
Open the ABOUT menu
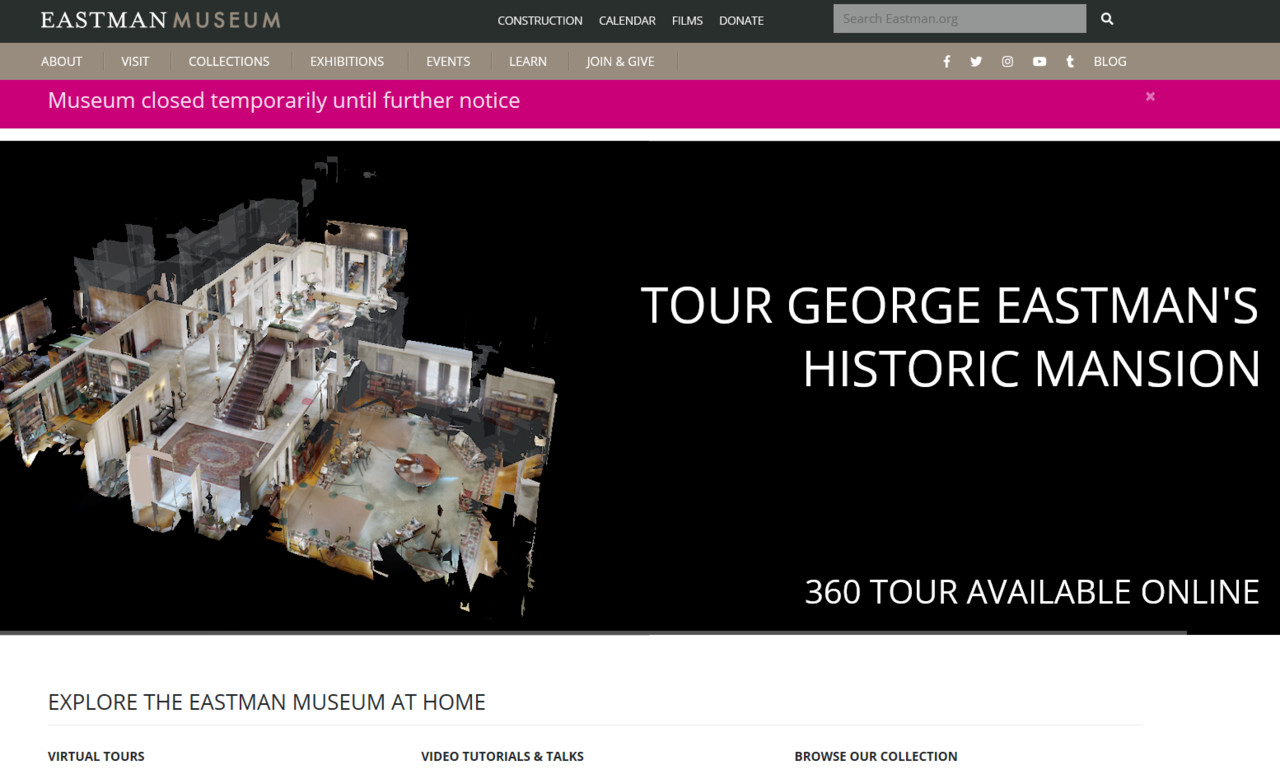pos(61,61)
